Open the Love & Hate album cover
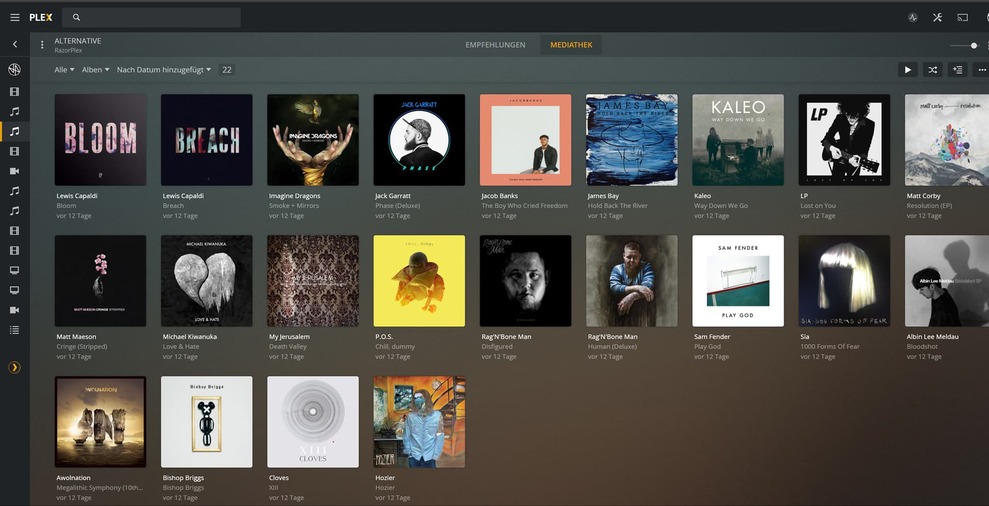The height and width of the screenshot is (506, 989). pyautogui.click(x=207, y=281)
